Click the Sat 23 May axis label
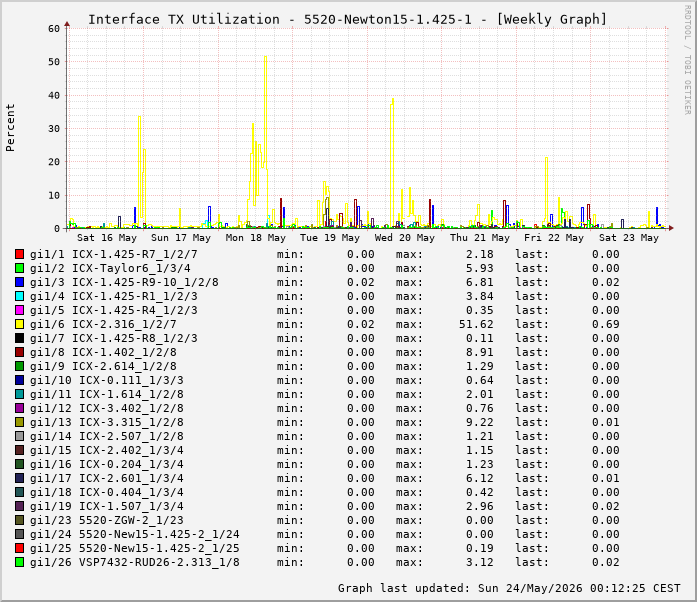The height and width of the screenshot is (602, 697). [629, 238]
